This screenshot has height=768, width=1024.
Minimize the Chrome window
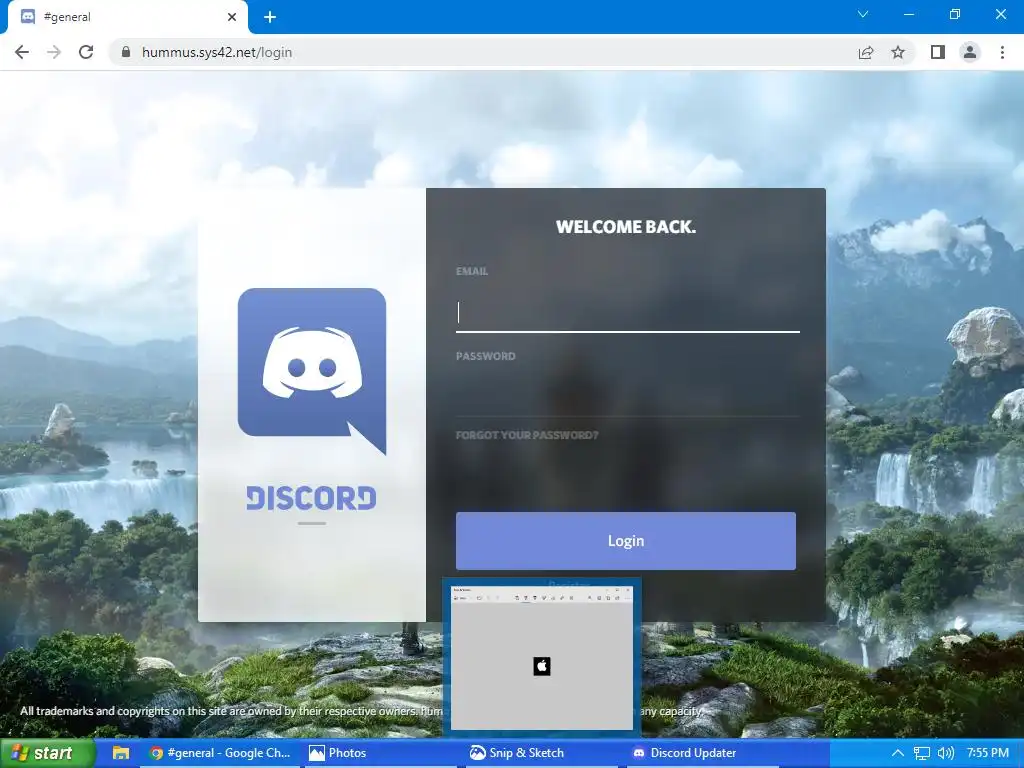(x=908, y=14)
